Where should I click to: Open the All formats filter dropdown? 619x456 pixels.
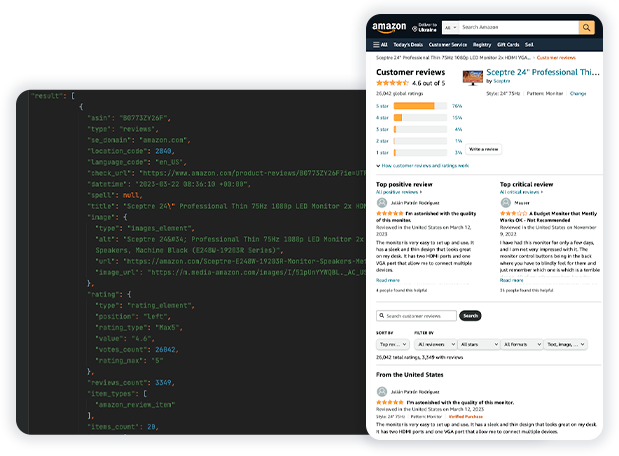522,345
